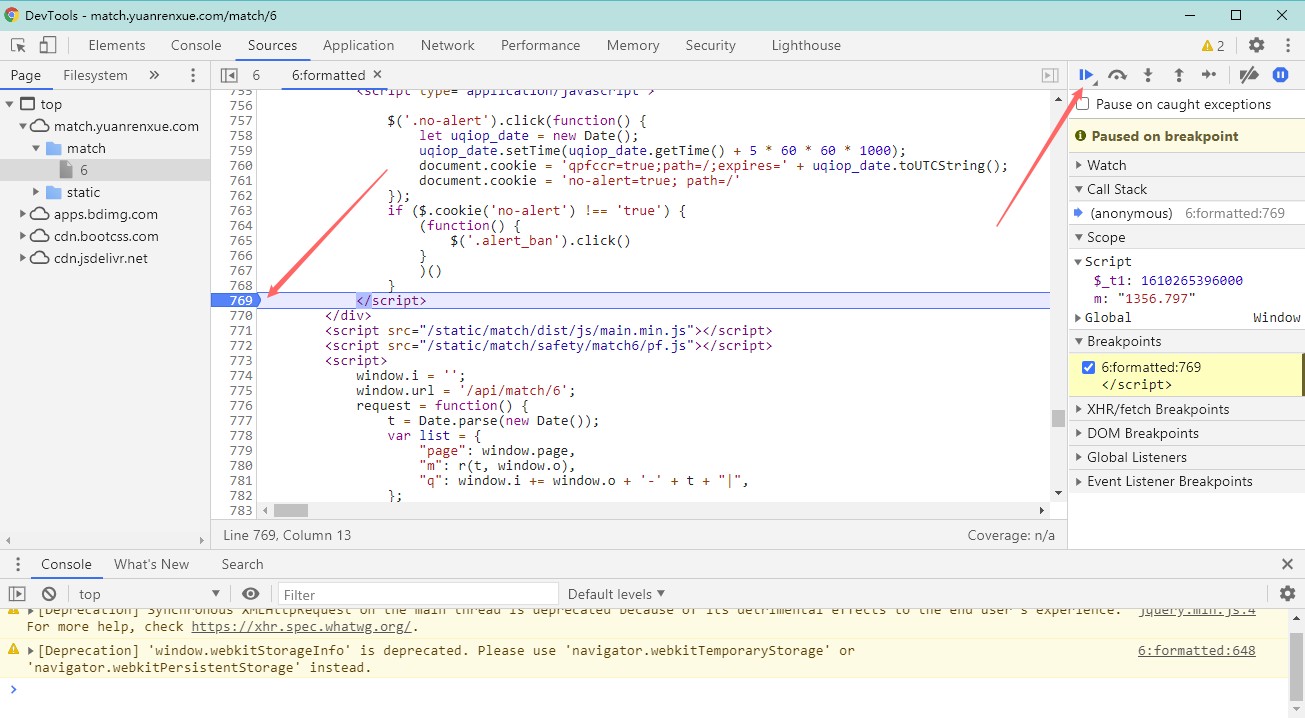Open the Console panel tab

[x=196, y=45]
